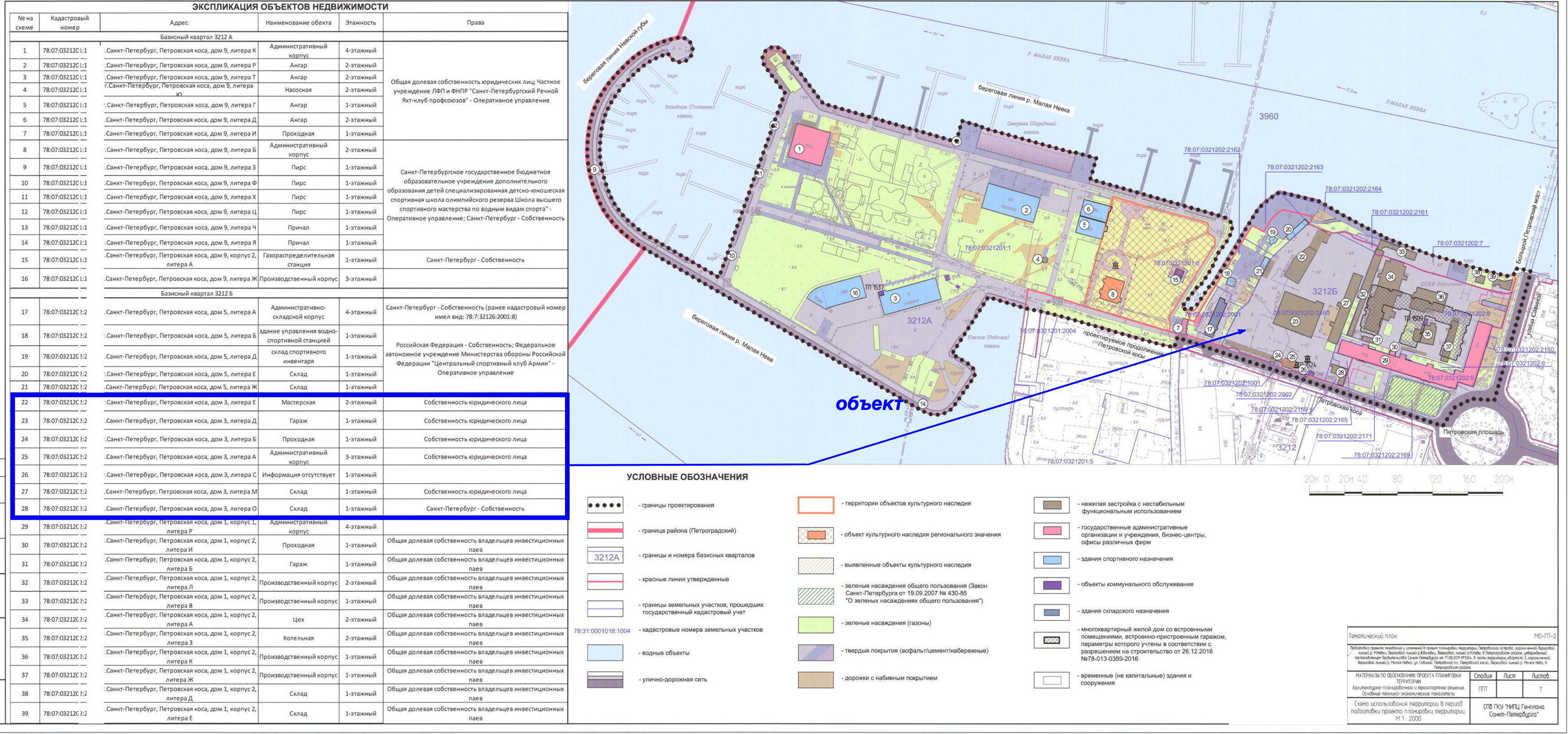The width and height of the screenshot is (1568, 734).
Task: Click marker 8 on orange heritage building
Action: click(x=1113, y=294)
